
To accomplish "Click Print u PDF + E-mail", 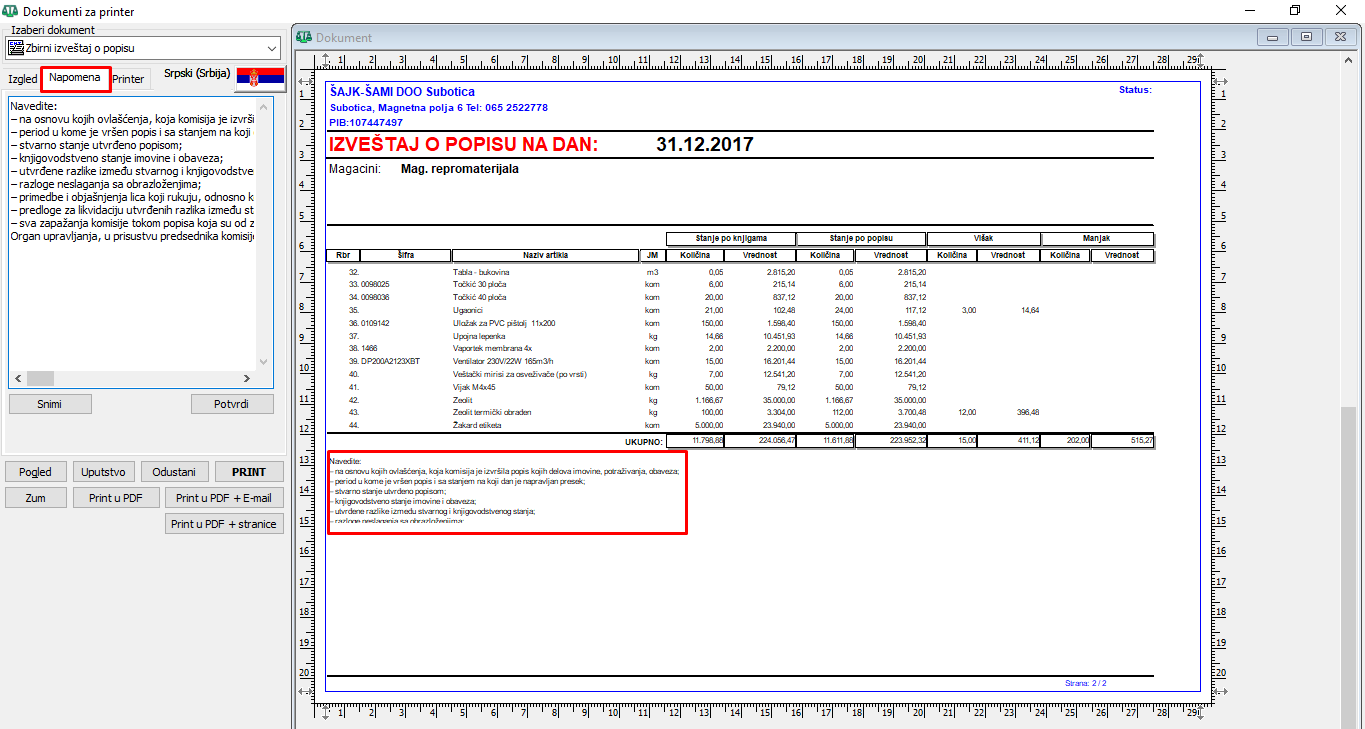I will pos(224,498).
